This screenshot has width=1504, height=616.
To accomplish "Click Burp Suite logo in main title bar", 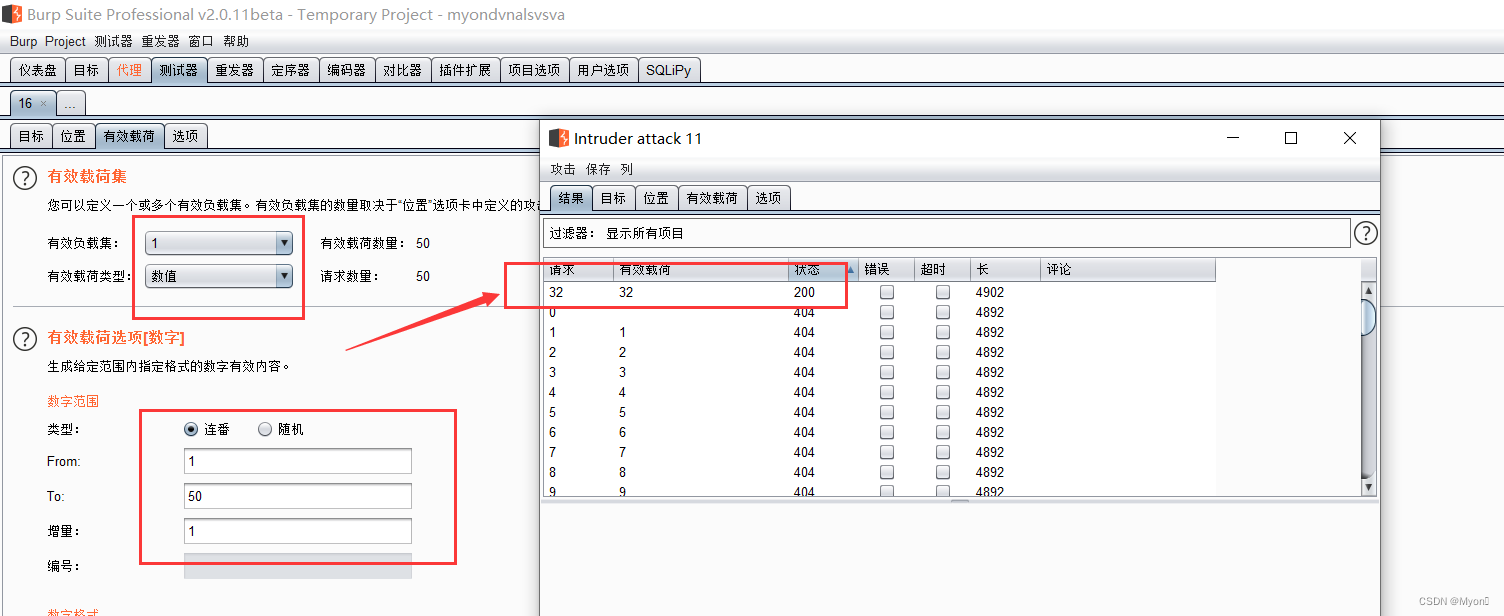I will click(x=11, y=14).
